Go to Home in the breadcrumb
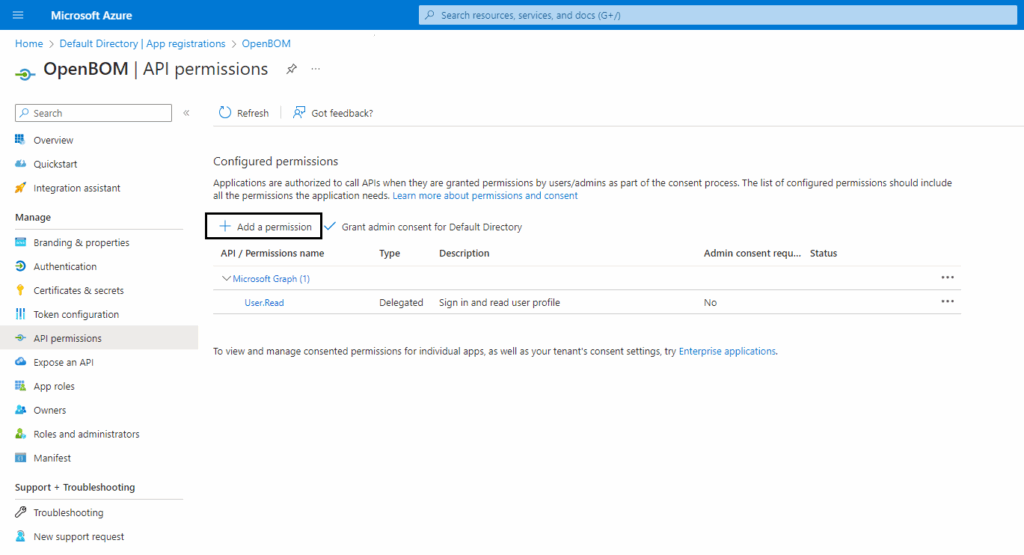Viewport: 1024px width, 555px height. [29, 43]
